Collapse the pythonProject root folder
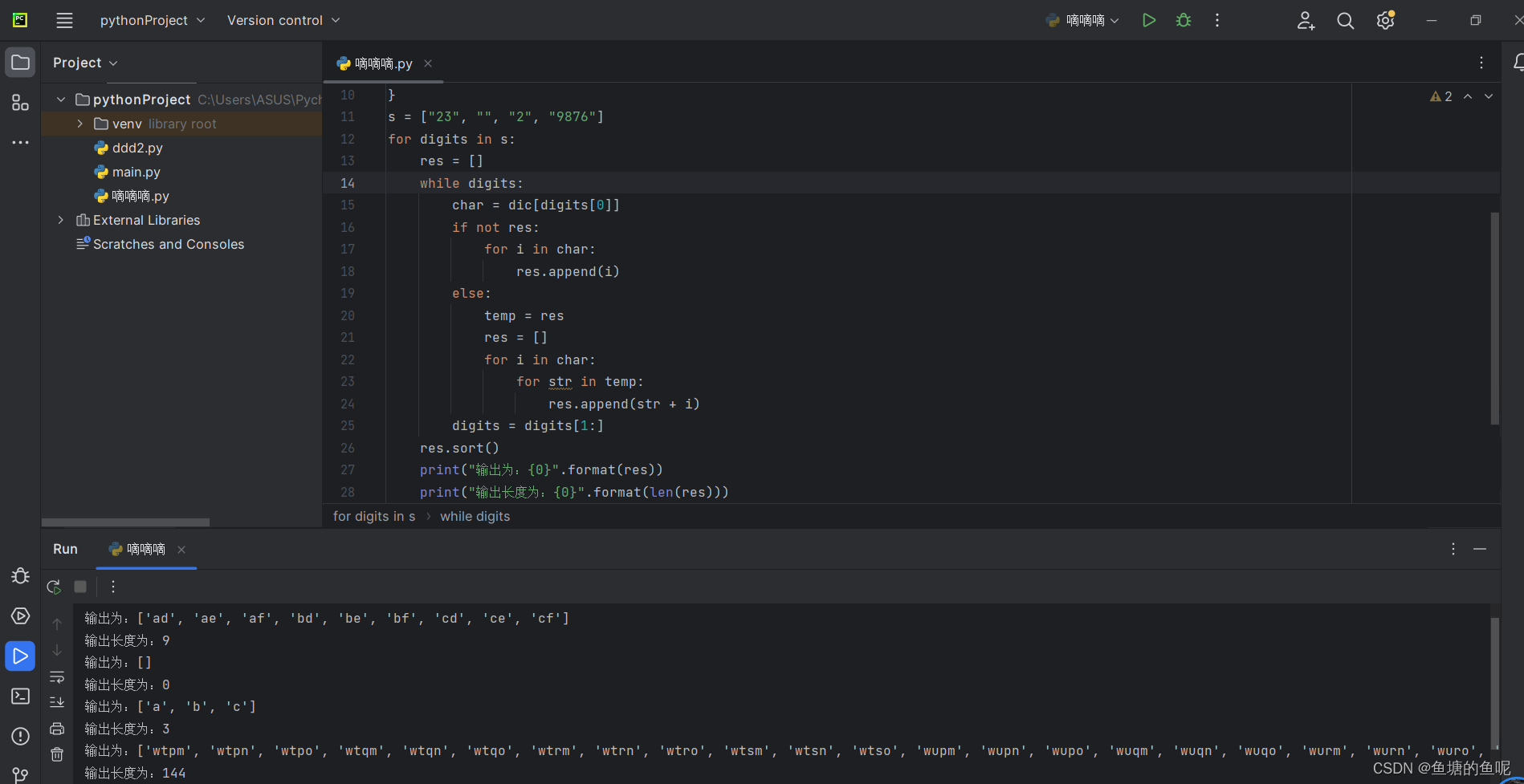The image size is (1524, 784). click(61, 100)
